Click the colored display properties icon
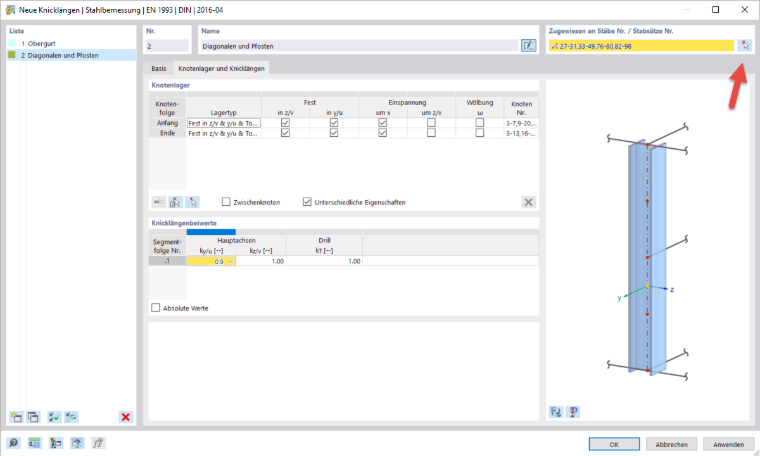Image resolution: width=760 pixels, height=456 pixels. tap(56, 442)
